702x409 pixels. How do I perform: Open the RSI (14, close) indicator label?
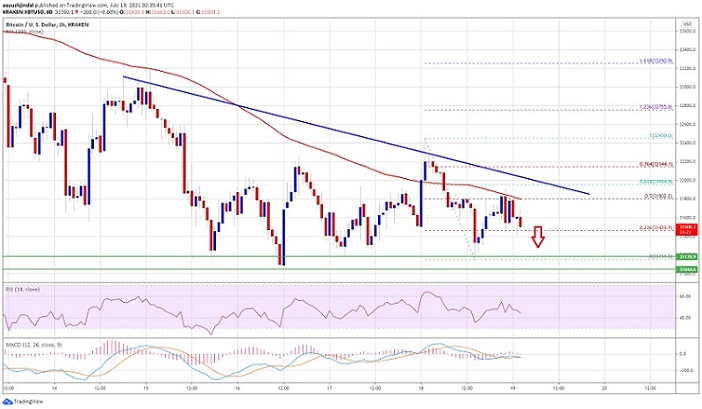click(x=23, y=290)
